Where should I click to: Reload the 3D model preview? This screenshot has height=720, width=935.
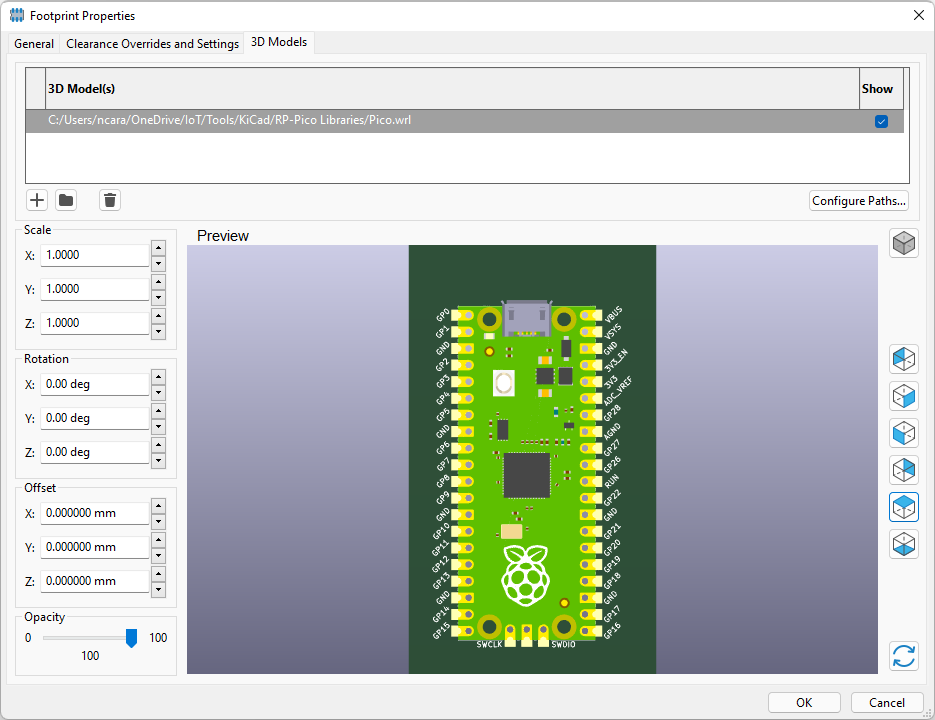[x=903, y=655]
